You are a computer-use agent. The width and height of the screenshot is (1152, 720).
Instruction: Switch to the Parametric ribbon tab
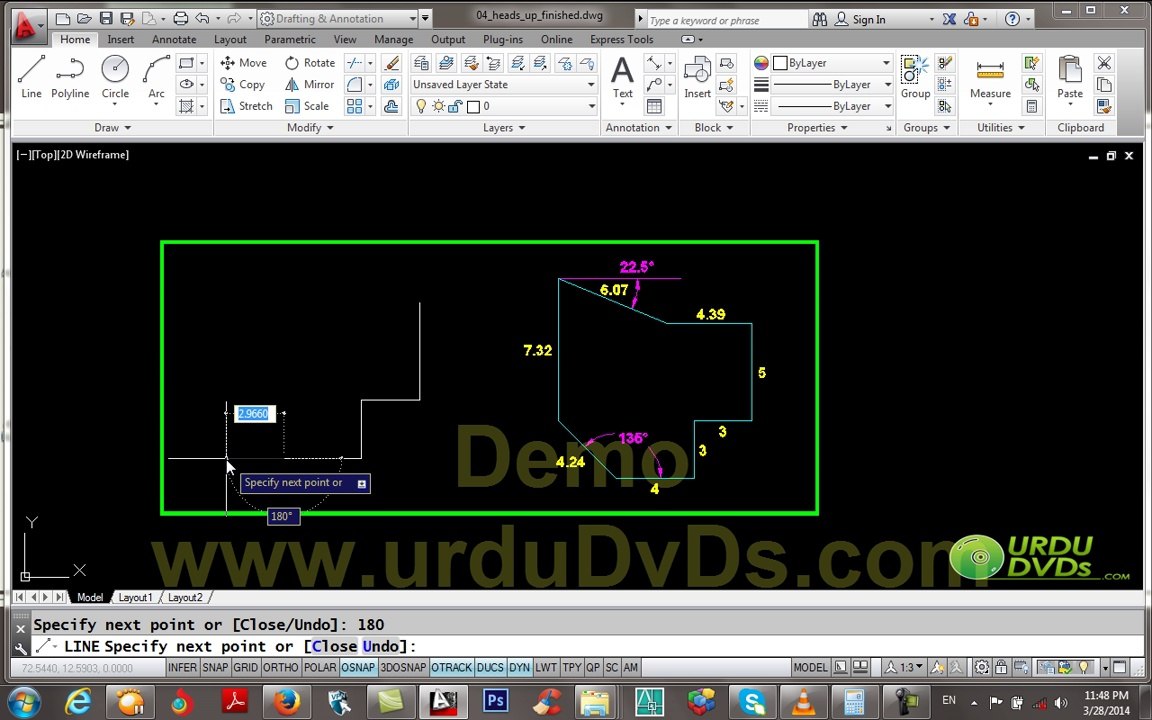click(x=289, y=40)
